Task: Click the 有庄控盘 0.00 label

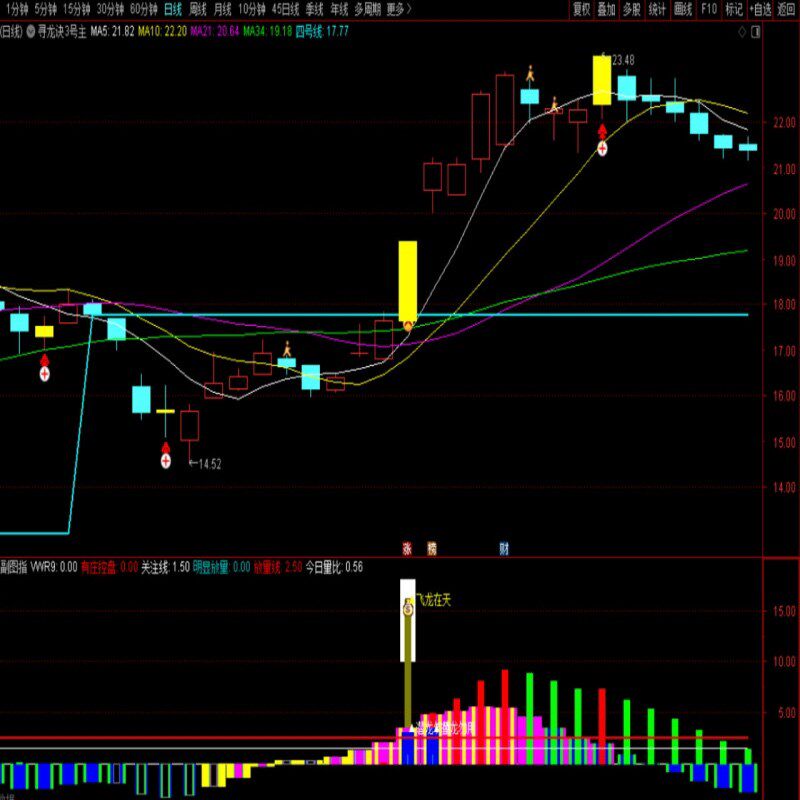Action: (109, 567)
